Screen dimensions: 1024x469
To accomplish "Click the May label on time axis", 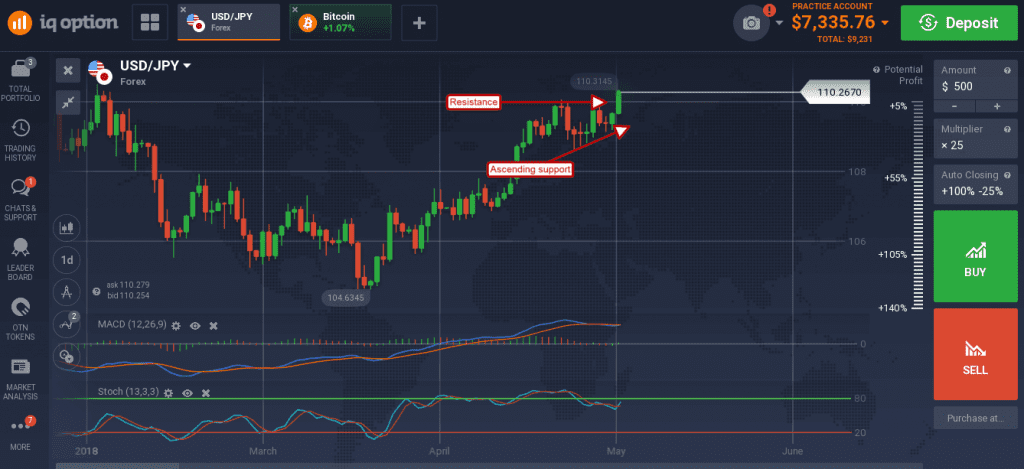I will click(x=616, y=451).
